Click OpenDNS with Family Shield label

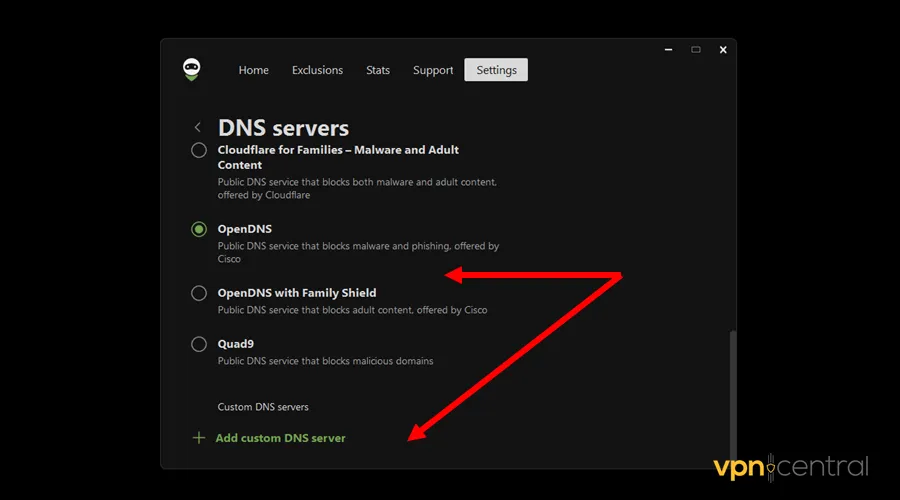[297, 293]
